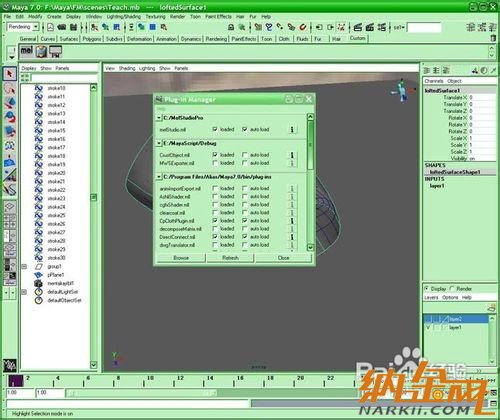Check loaded for animImportExport.mll
This screenshot has height=420, width=500.
[x=215, y=188]
